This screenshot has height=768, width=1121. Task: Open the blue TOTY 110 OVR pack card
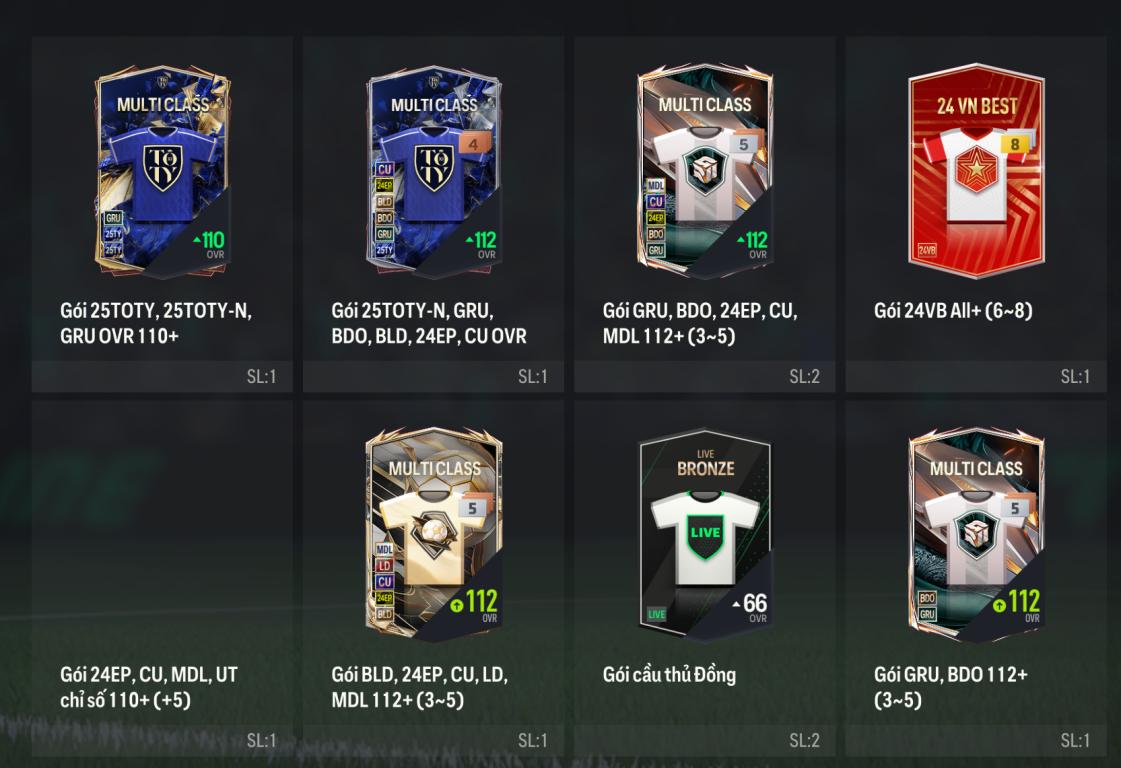coord(162,172)
